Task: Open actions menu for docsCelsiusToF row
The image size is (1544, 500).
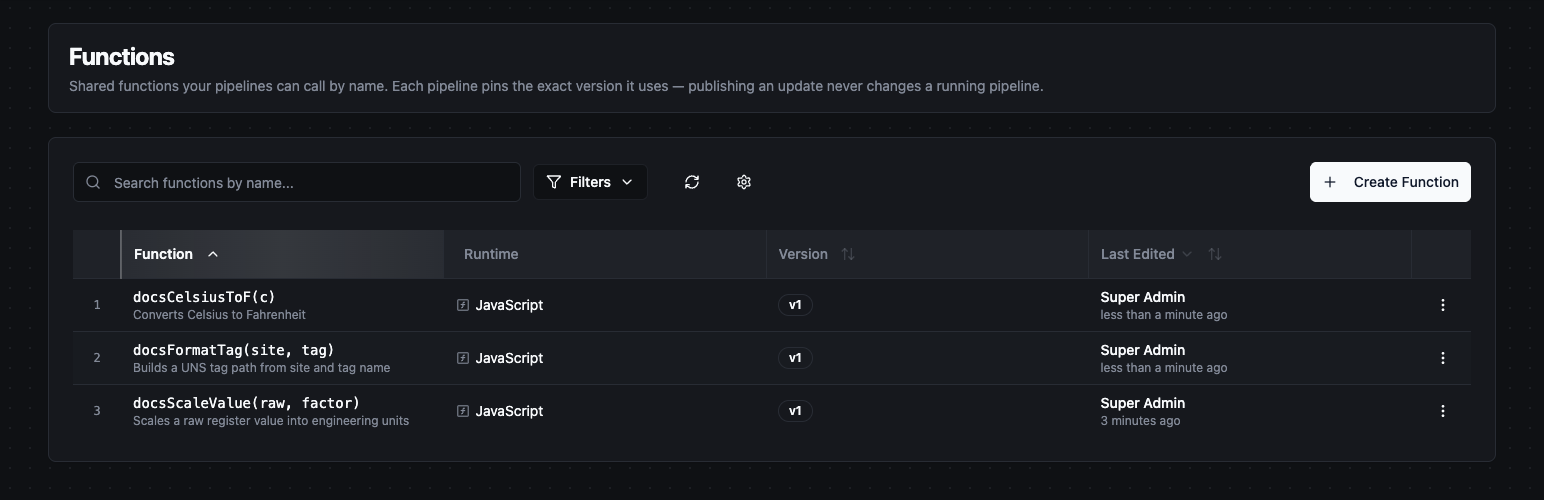Action: (1442, 305)
